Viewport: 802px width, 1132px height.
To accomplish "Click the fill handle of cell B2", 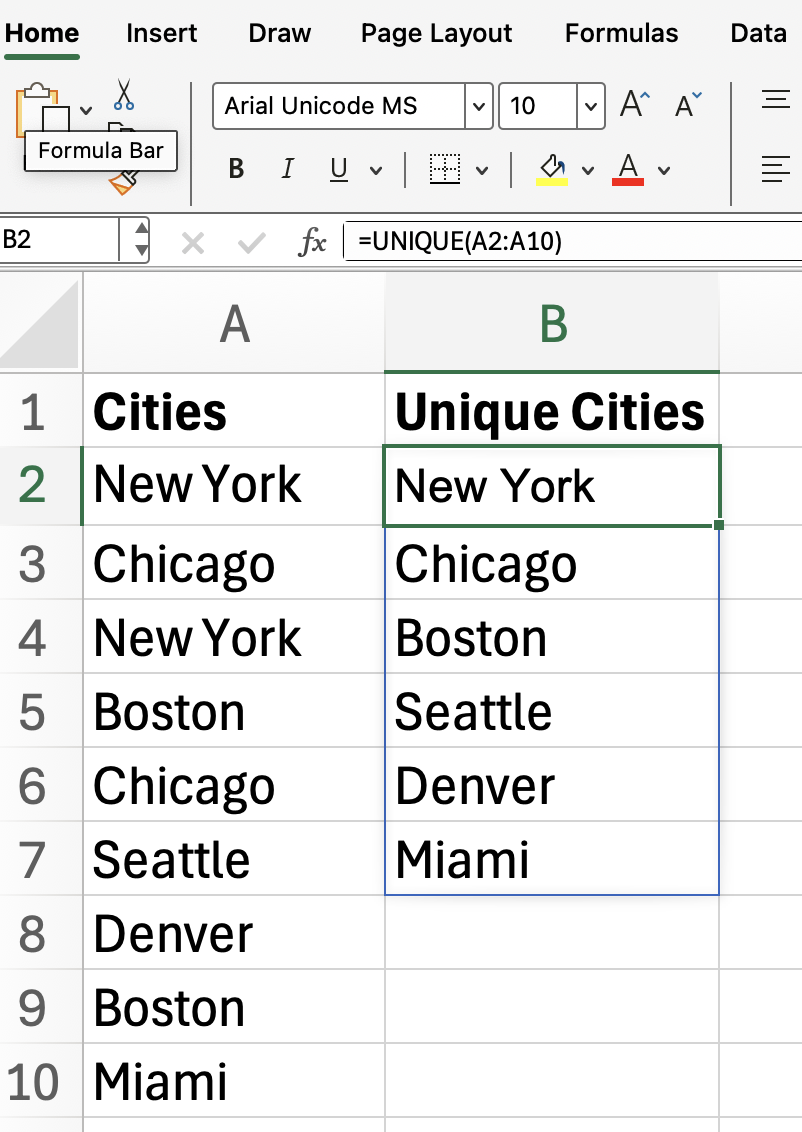I will tap(718, 525).
